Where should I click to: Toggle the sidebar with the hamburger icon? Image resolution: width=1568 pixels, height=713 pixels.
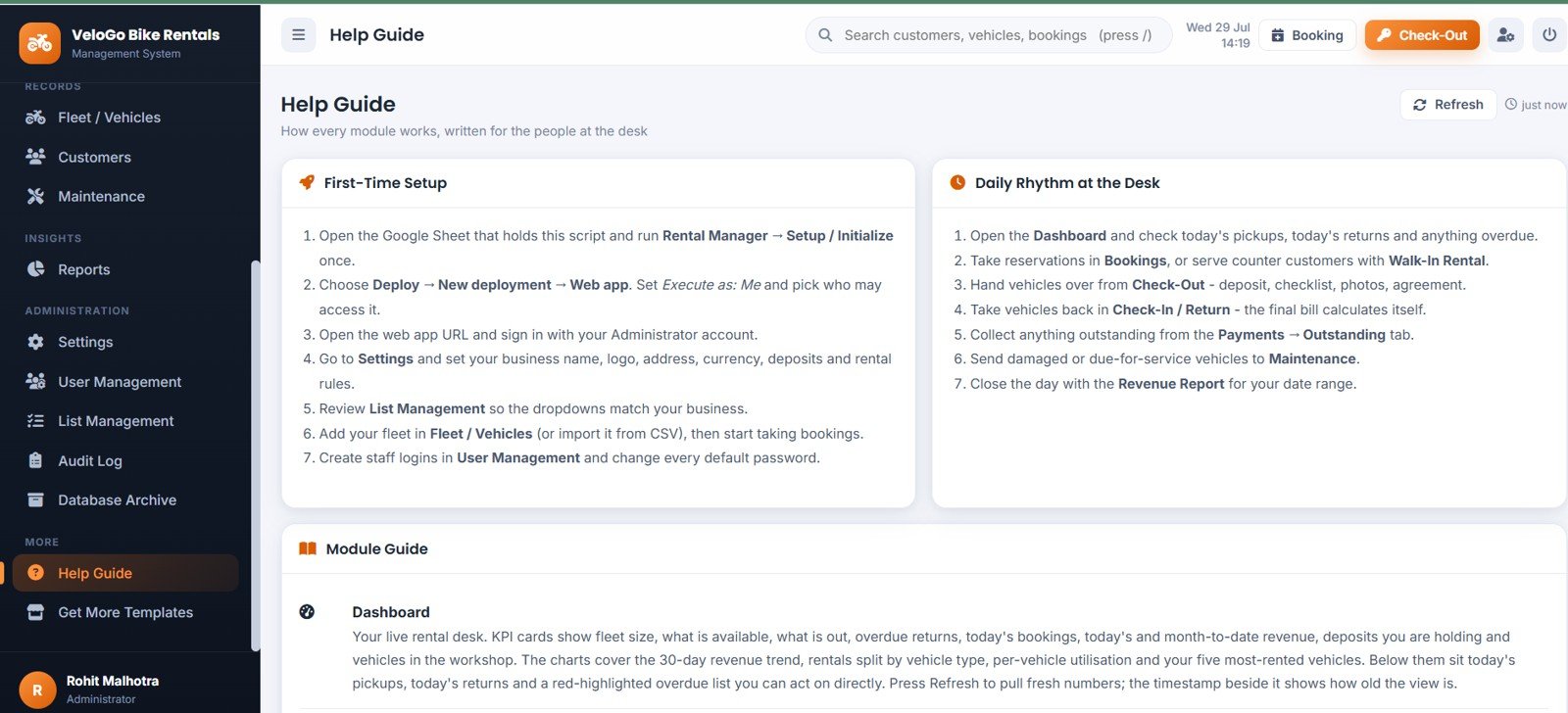click(x=298, y=35)
